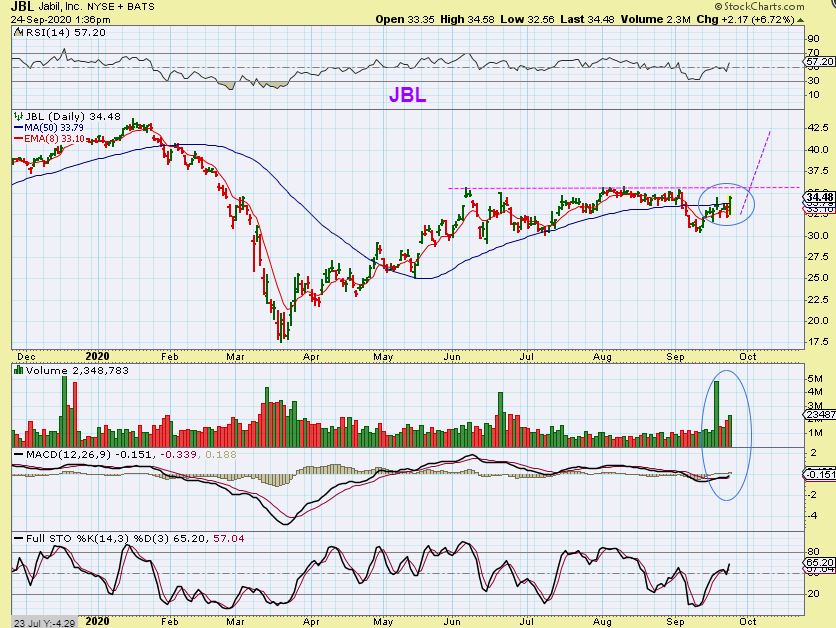Click the 4M volume axis label
Screen dimensions: 836x628
(x=815, y=392)
